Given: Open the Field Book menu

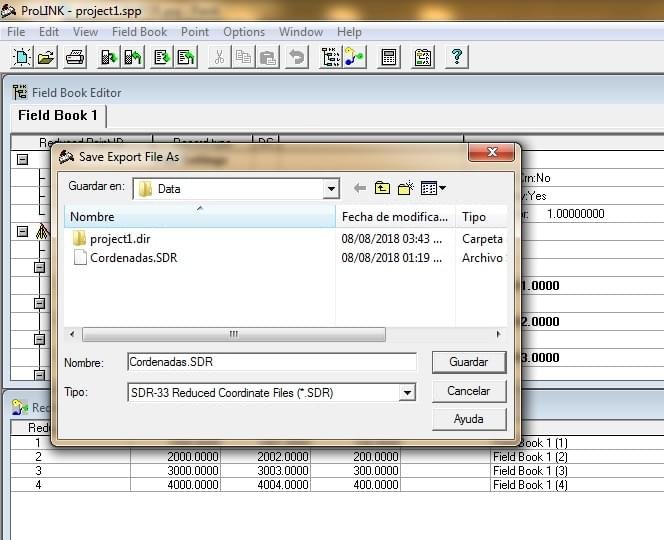Looking at the screenshot, I should (x=139, y=32).
